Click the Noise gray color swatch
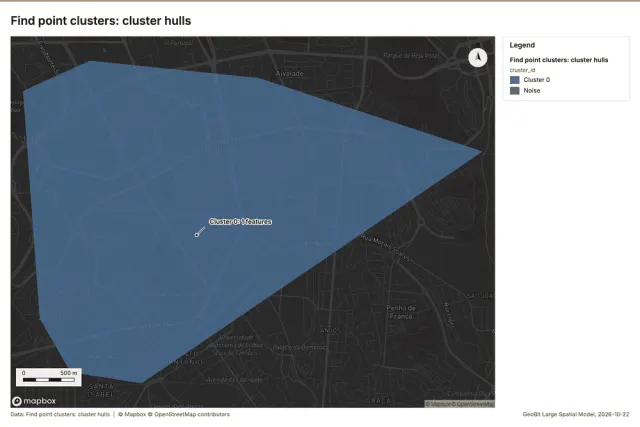This screenshot has width=640, height=427. (515, 91)
